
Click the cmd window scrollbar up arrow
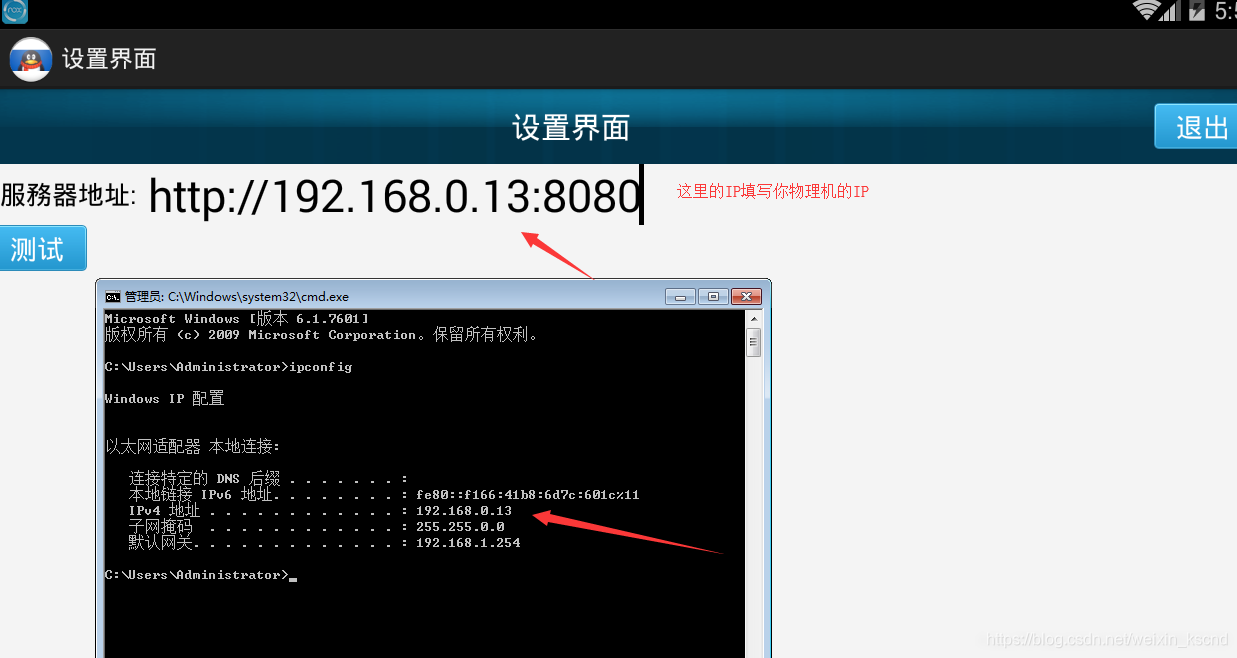754,318
